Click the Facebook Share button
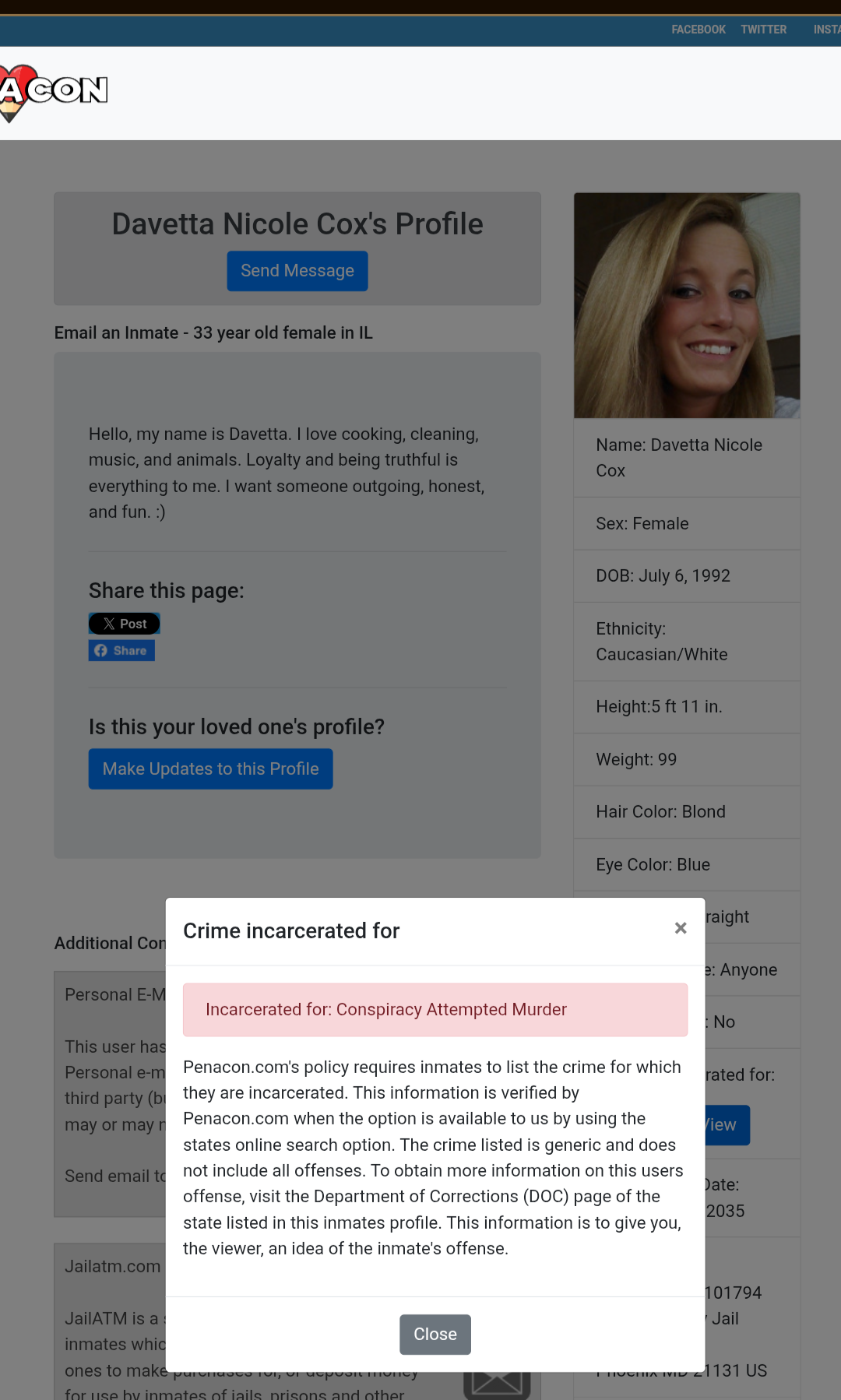Viewport: 841px width, 1400px height. 121,650
